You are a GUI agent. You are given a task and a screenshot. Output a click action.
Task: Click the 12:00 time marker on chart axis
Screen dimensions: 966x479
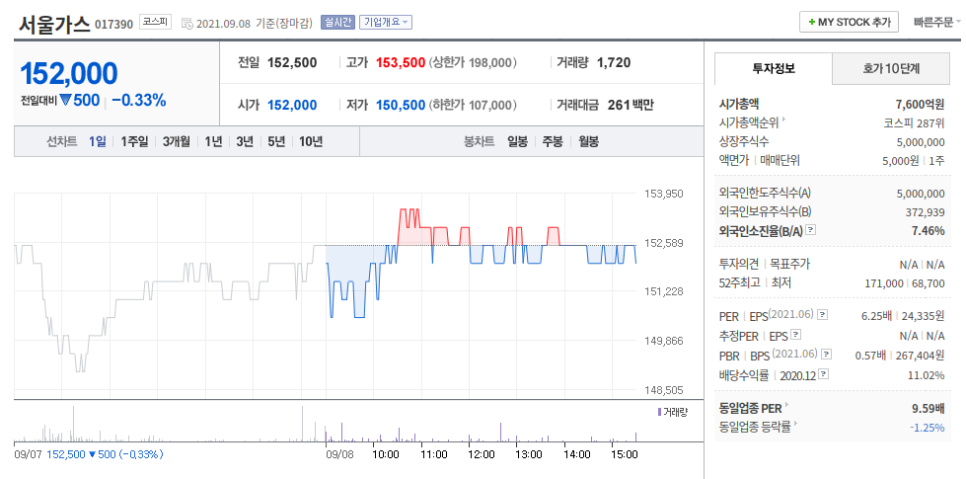click(x=481, y=454)
